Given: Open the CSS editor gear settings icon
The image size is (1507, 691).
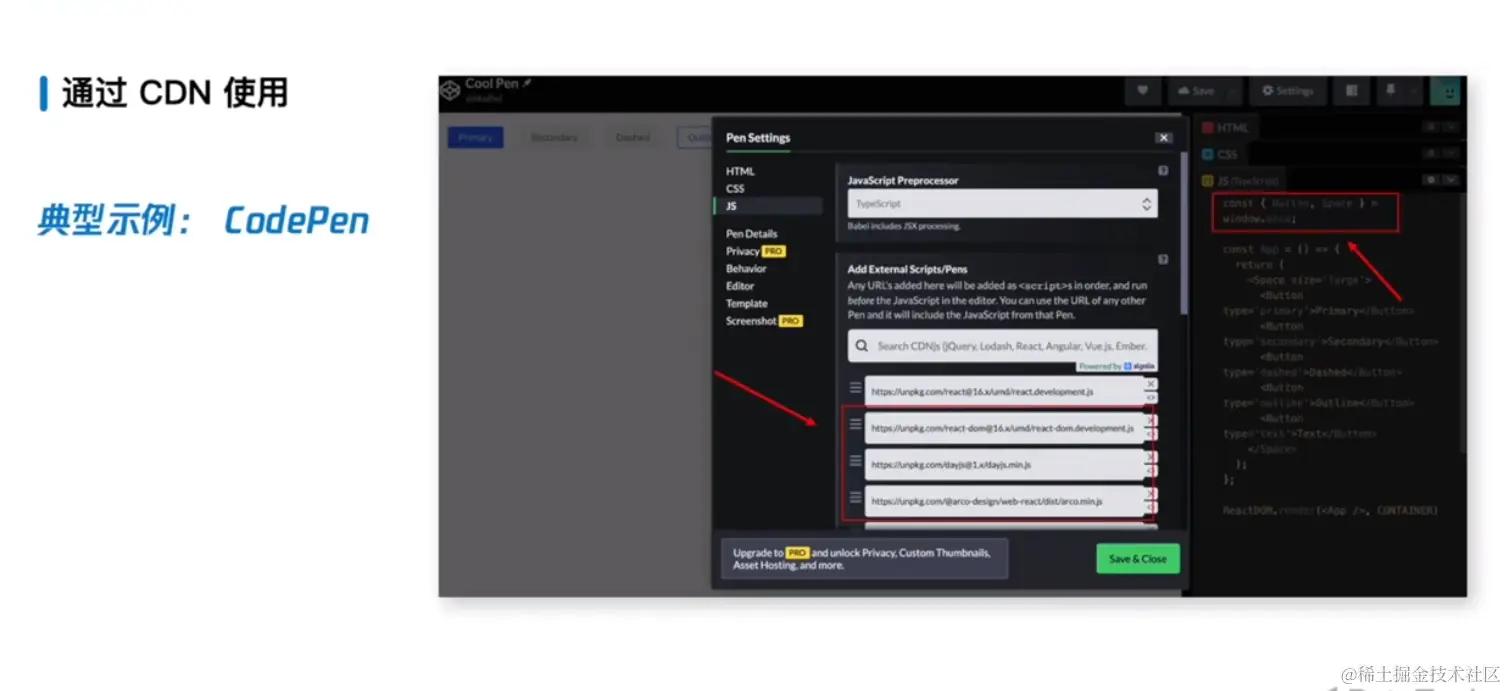Looking at the screenshot, I should tap(1432, 154).
